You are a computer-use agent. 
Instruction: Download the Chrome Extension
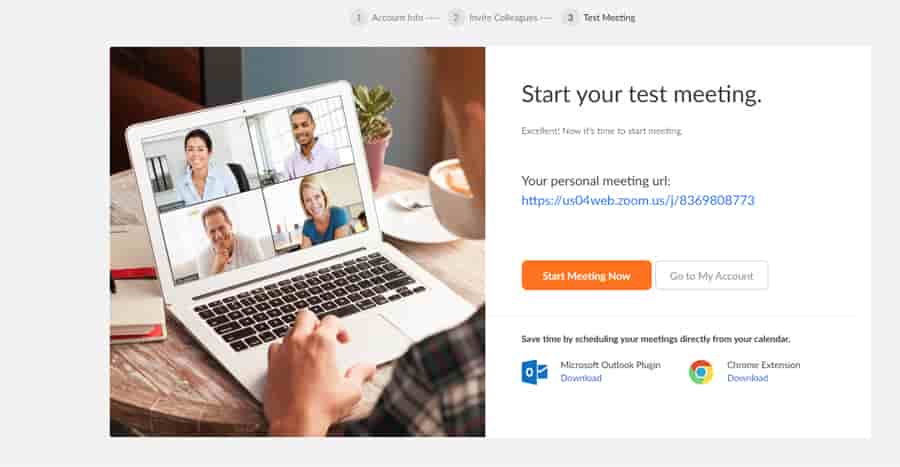click(747, 378)
